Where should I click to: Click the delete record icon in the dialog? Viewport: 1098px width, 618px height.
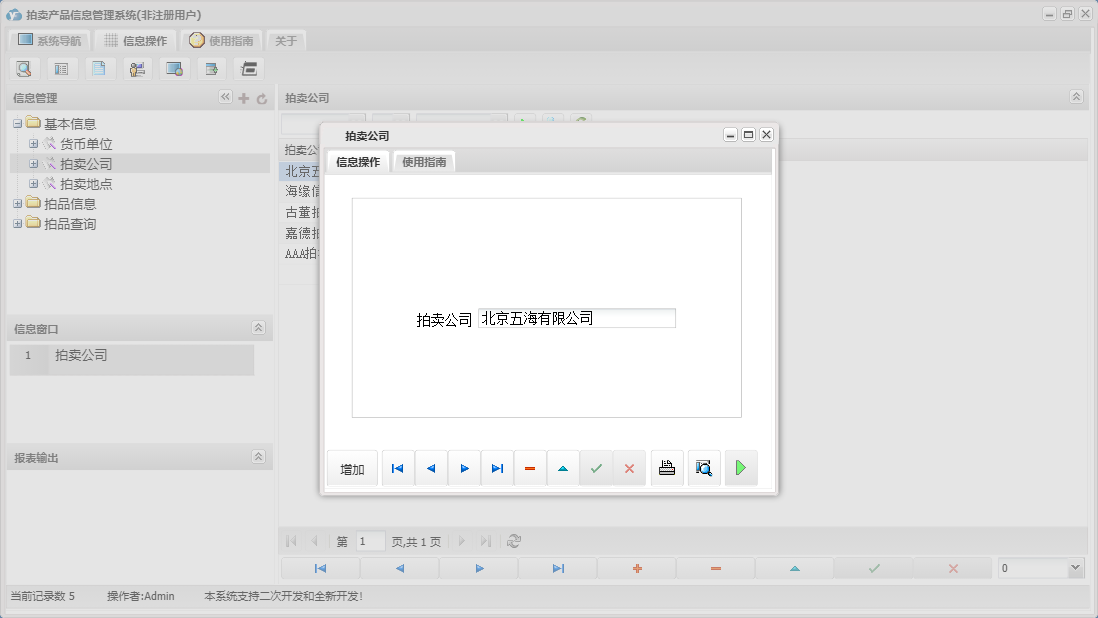[530, 467]
